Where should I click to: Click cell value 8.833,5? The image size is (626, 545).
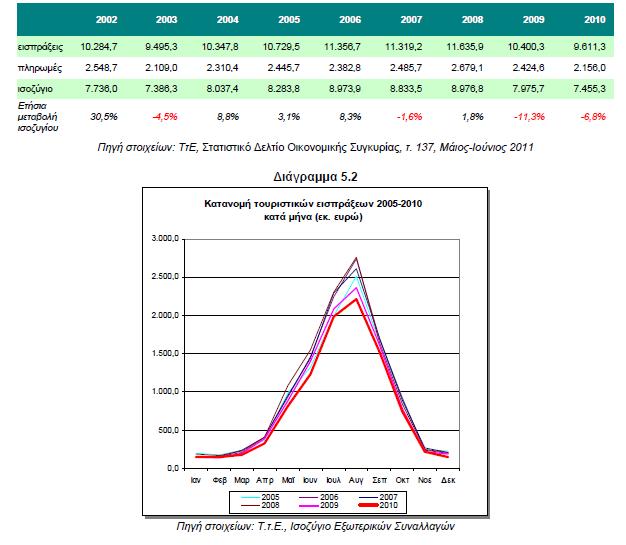click(x=406, y=89)
